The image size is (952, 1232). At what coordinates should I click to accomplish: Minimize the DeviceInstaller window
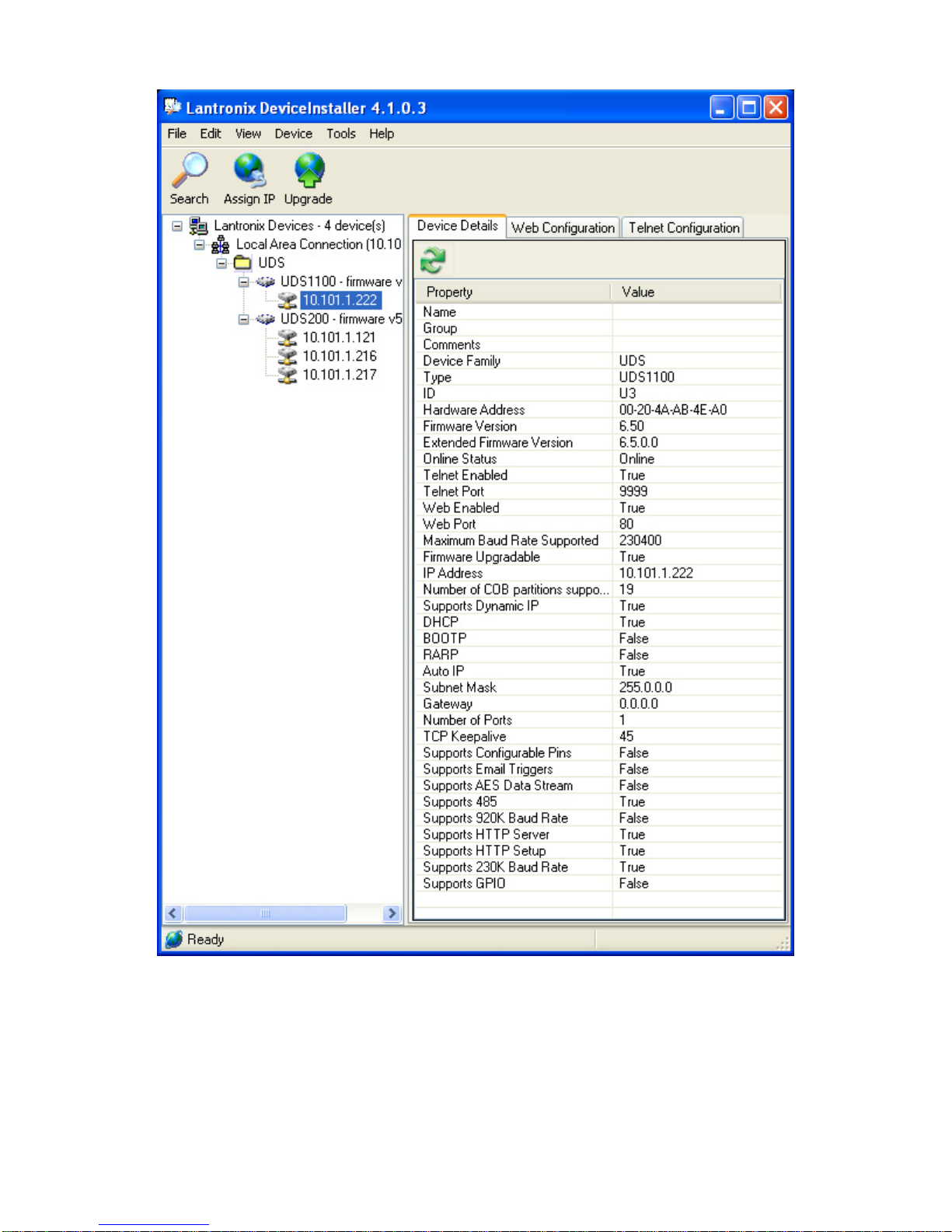coord(722,107)
